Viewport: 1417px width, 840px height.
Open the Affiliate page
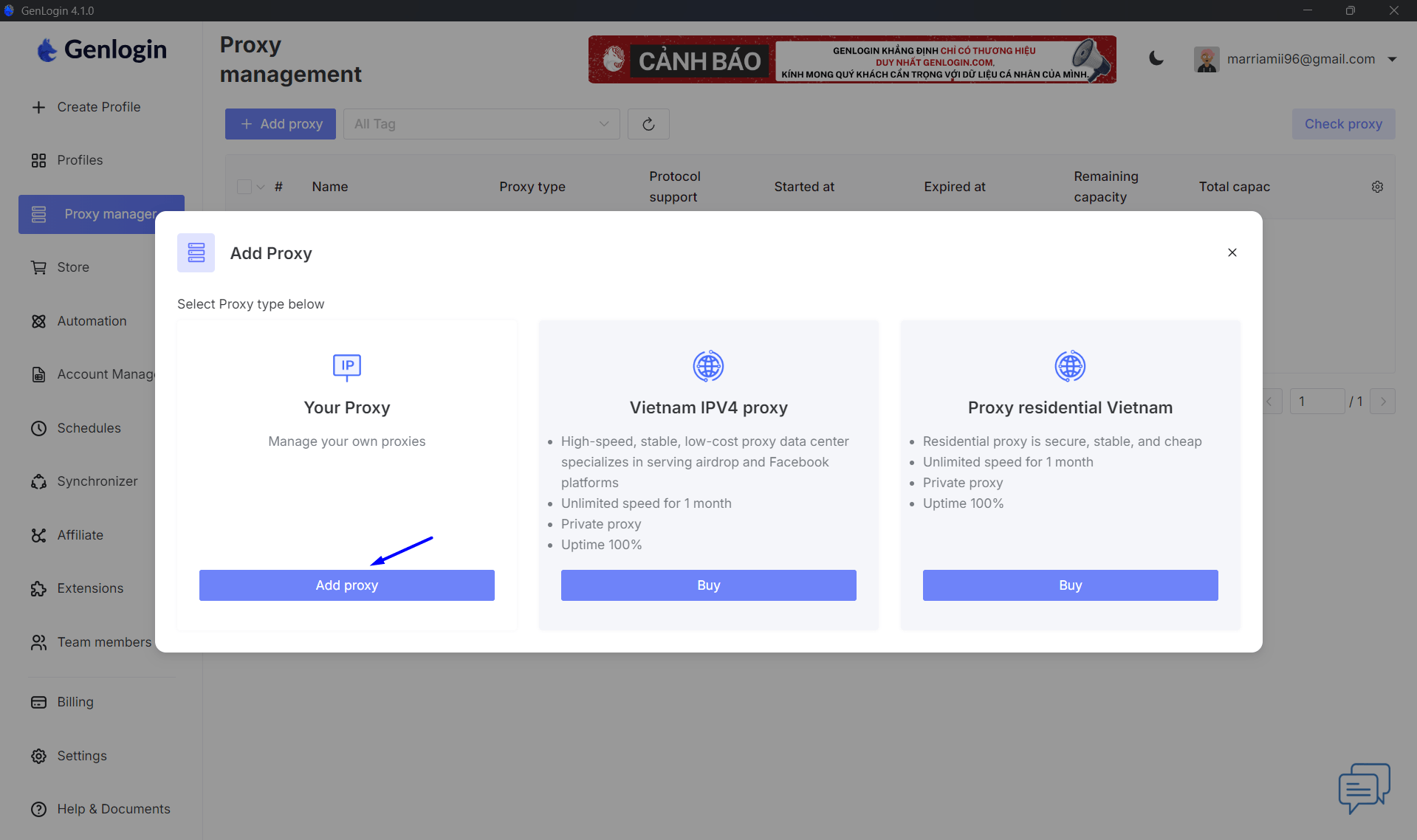80,535
